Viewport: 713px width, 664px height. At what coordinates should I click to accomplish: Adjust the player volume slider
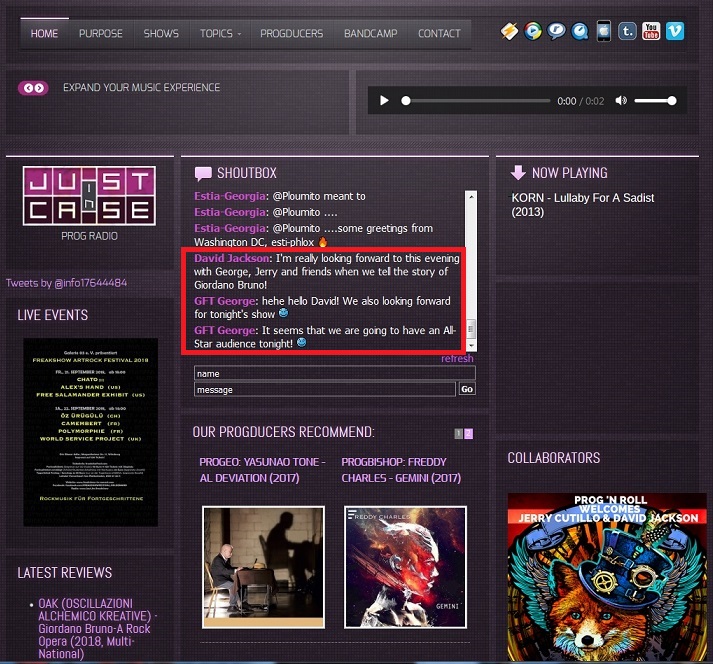pyautogui.click(x=655, y=101)
